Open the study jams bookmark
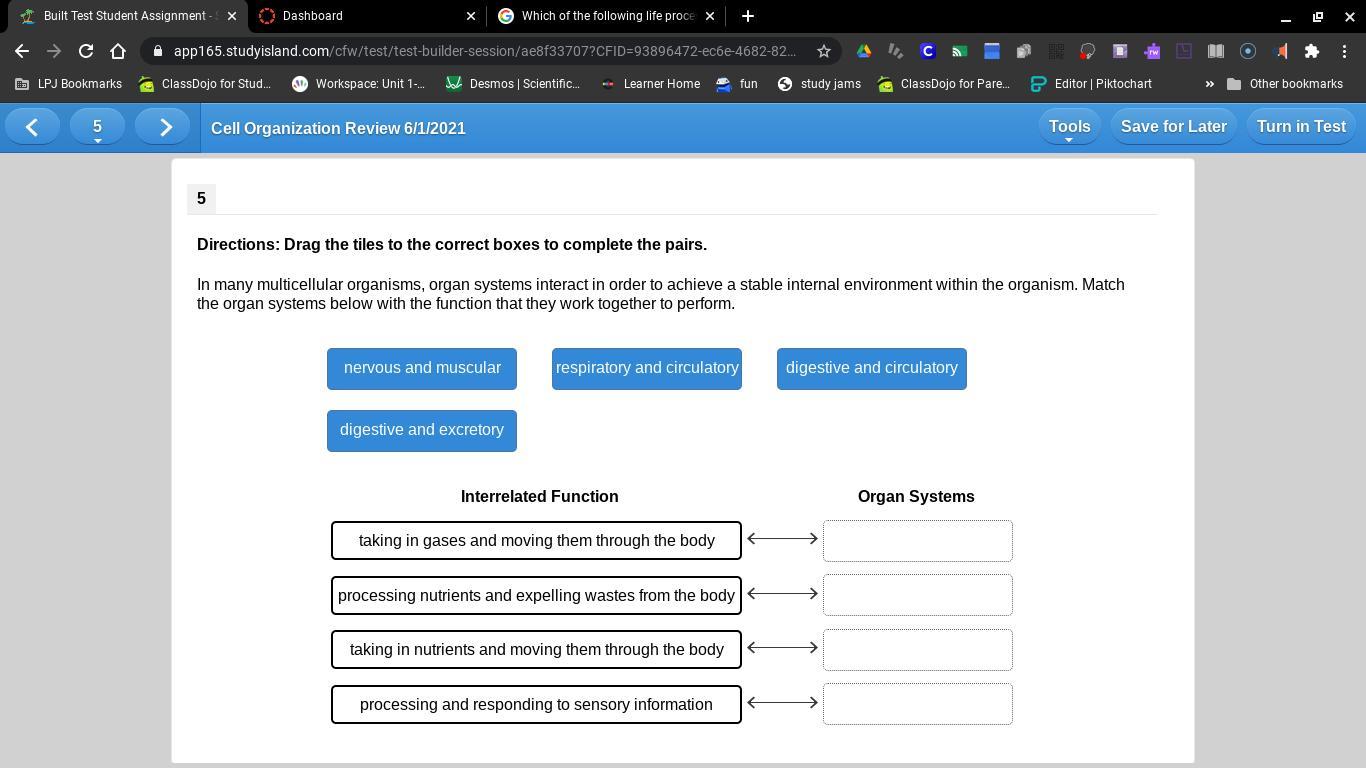Viewport: 1366px width, 768px height. click(819, 84)
